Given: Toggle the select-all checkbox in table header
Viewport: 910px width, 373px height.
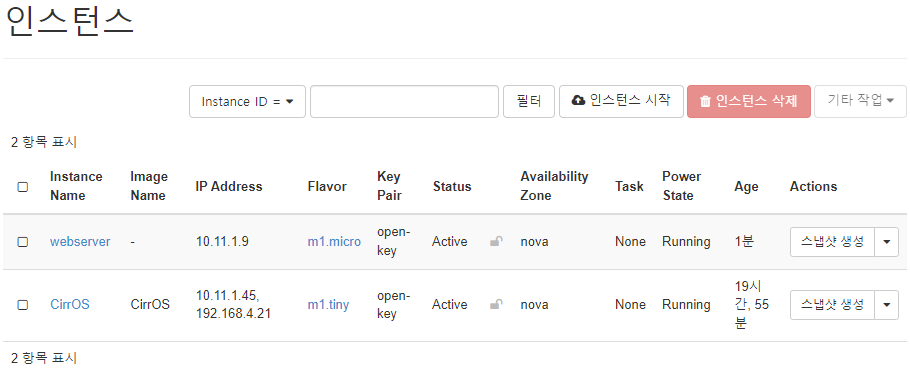Looking at the screenshot, I should click(23, 187).
